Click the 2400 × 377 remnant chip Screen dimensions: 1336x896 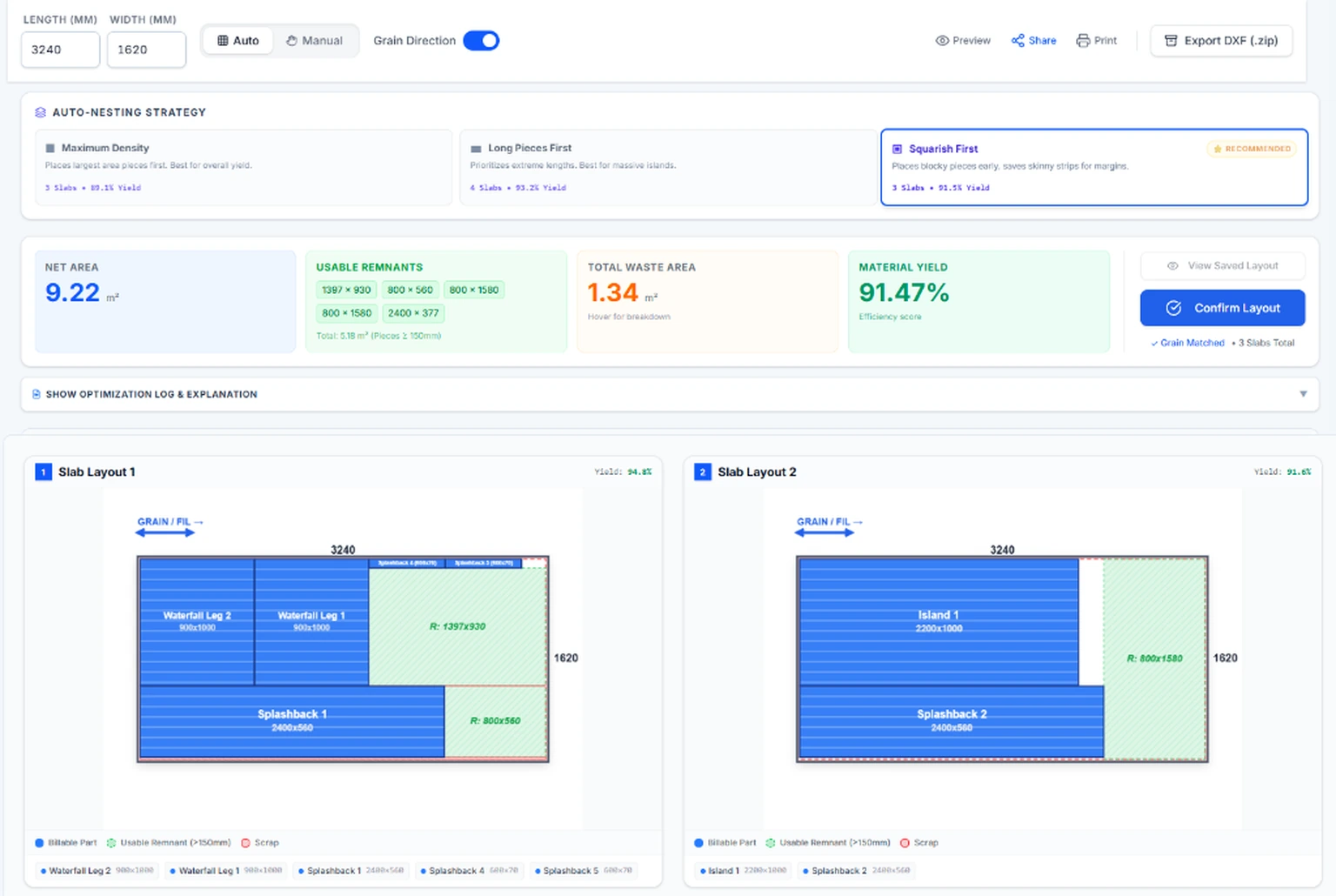click(x=413, y=312)
